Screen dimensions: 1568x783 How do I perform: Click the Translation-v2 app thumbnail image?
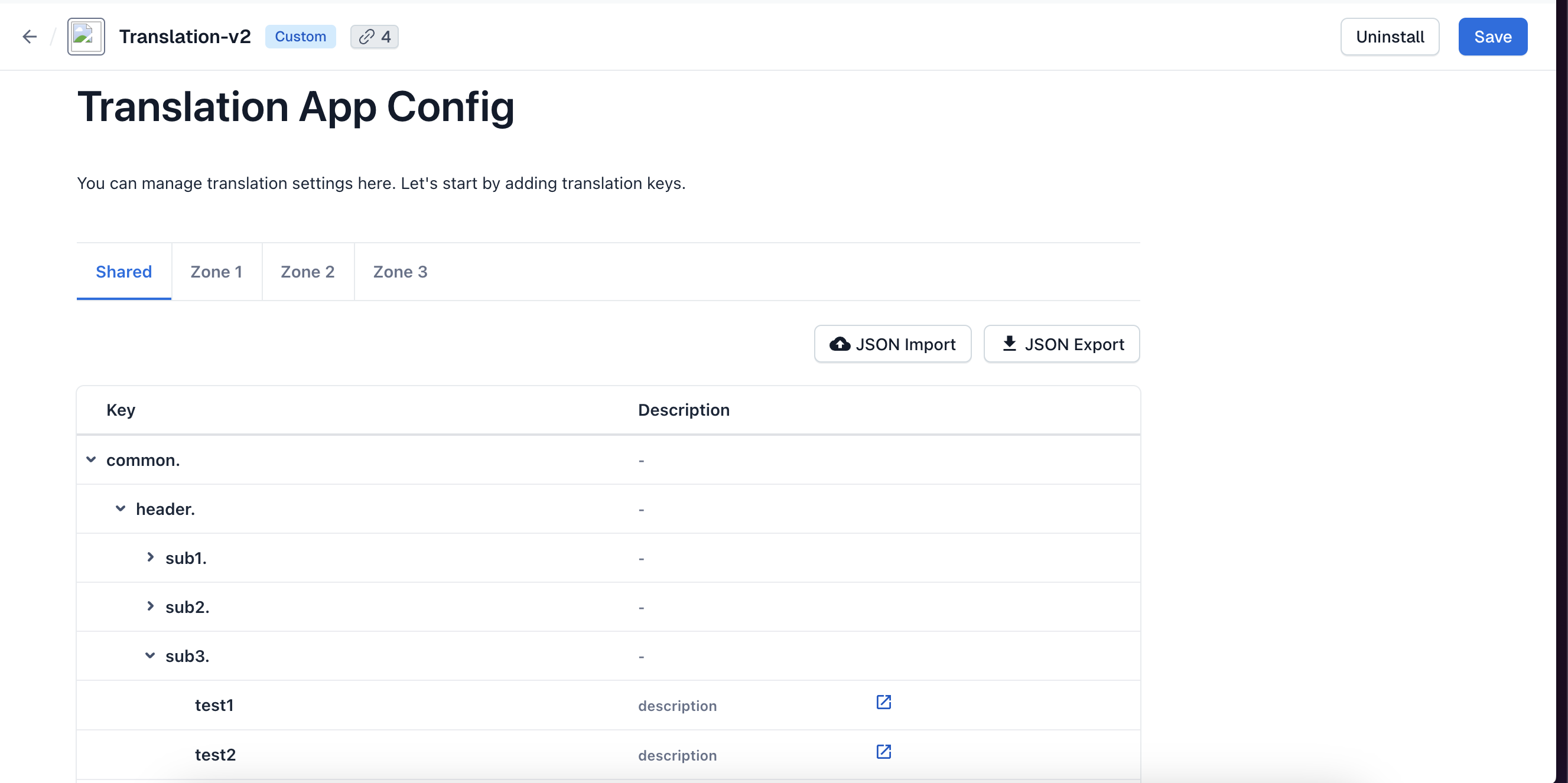(86, 37)
